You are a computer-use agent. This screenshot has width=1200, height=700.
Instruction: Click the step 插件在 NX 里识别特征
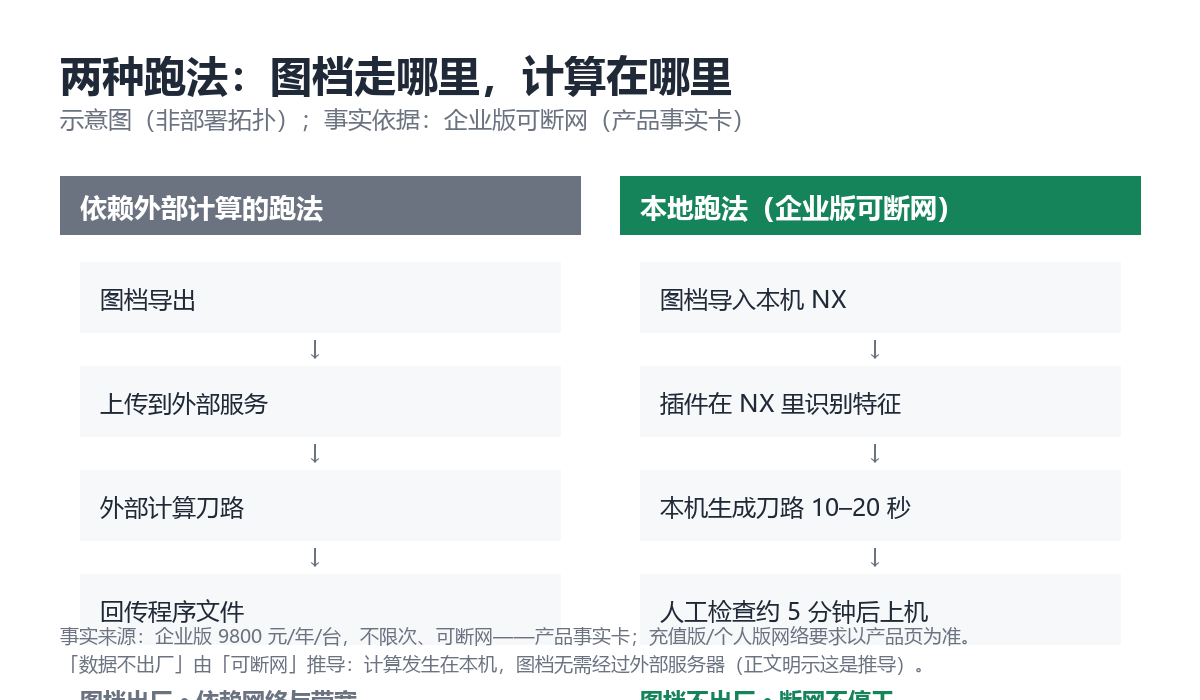click(x=880, y=402)
